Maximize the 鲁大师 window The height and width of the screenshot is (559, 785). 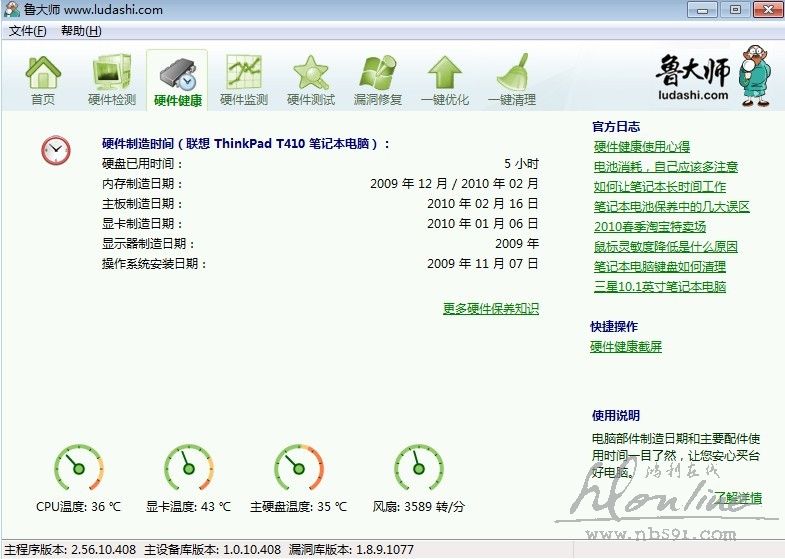point(735,10)
